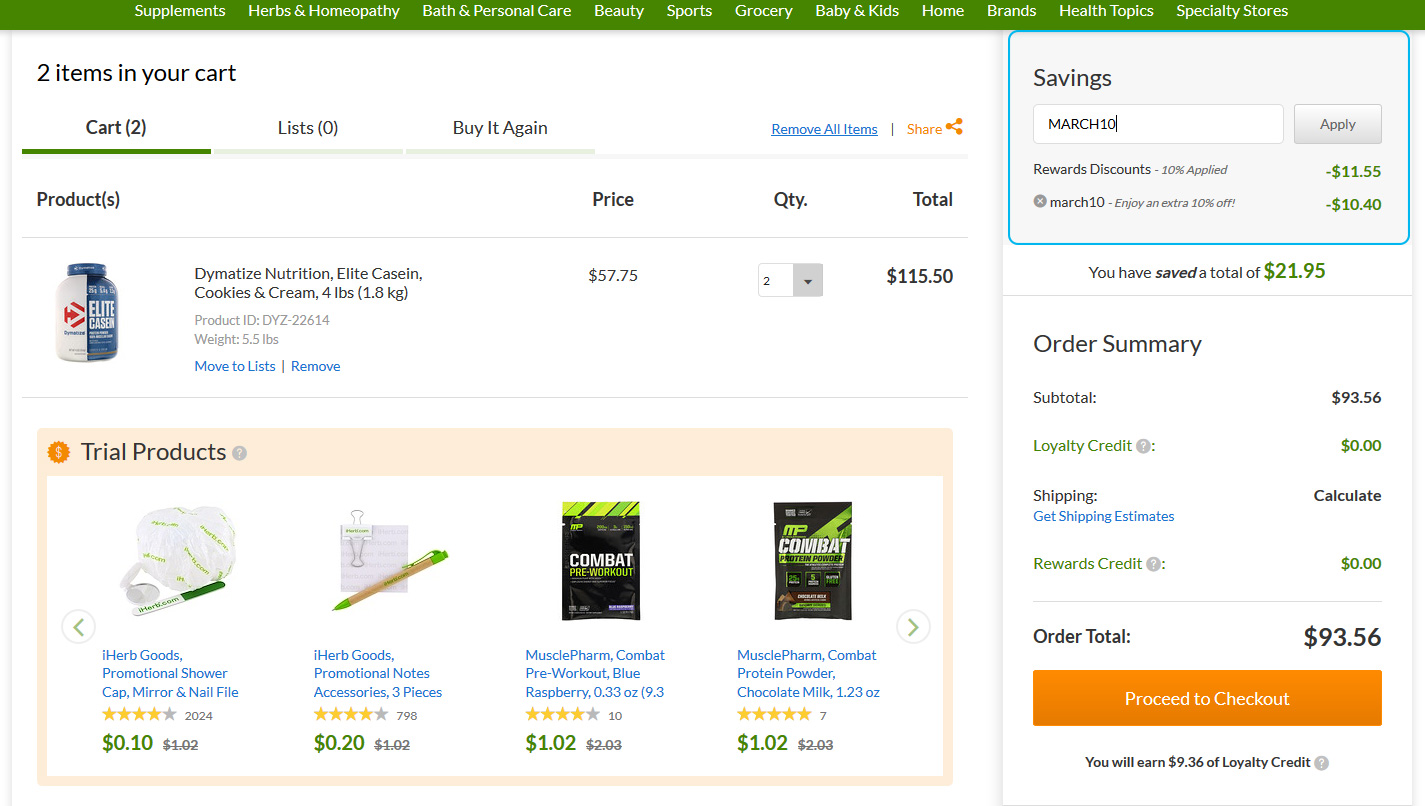Open the Dymatize Elite Casein product image
Screen dimensions: 1425x806
86,312
